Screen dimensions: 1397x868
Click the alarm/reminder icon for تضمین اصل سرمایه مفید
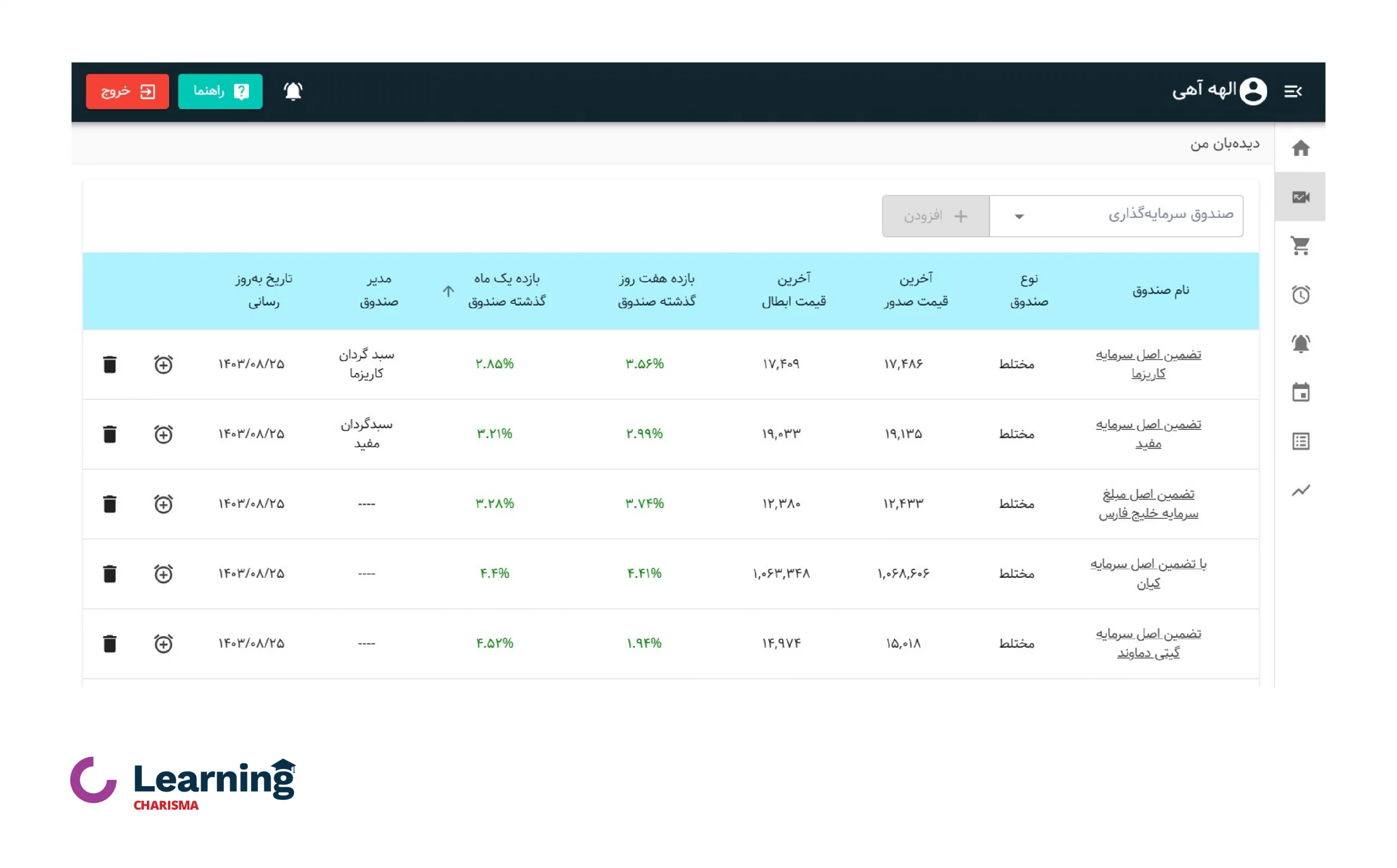pos(162,434)
